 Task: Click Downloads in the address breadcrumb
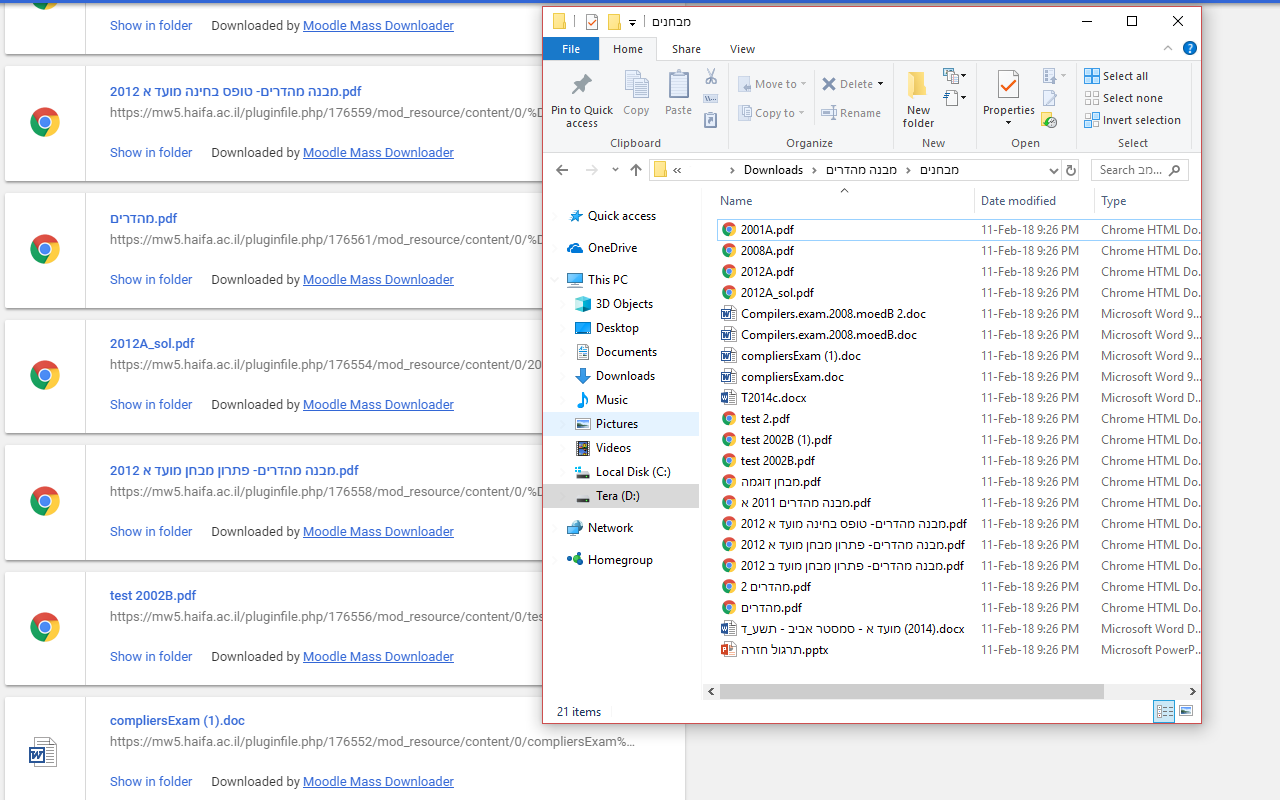click(773, 170)
